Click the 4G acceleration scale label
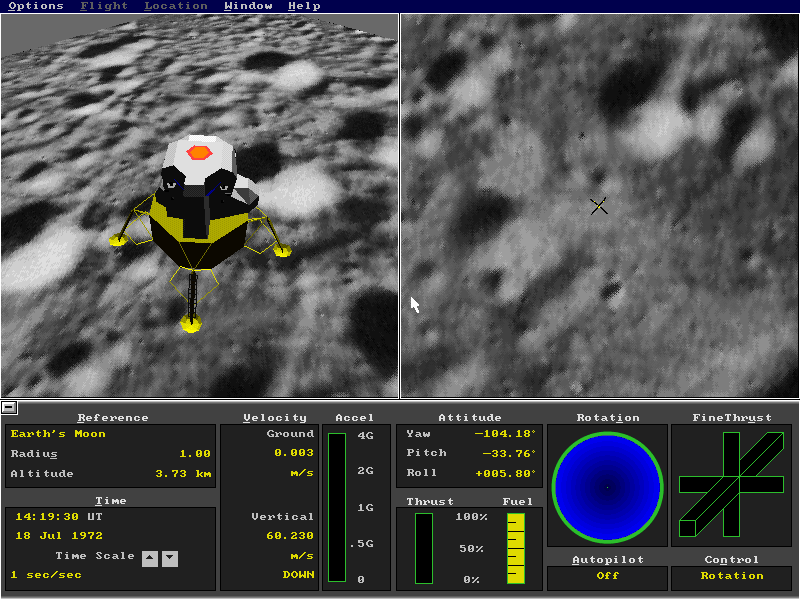 pos(365,436)
